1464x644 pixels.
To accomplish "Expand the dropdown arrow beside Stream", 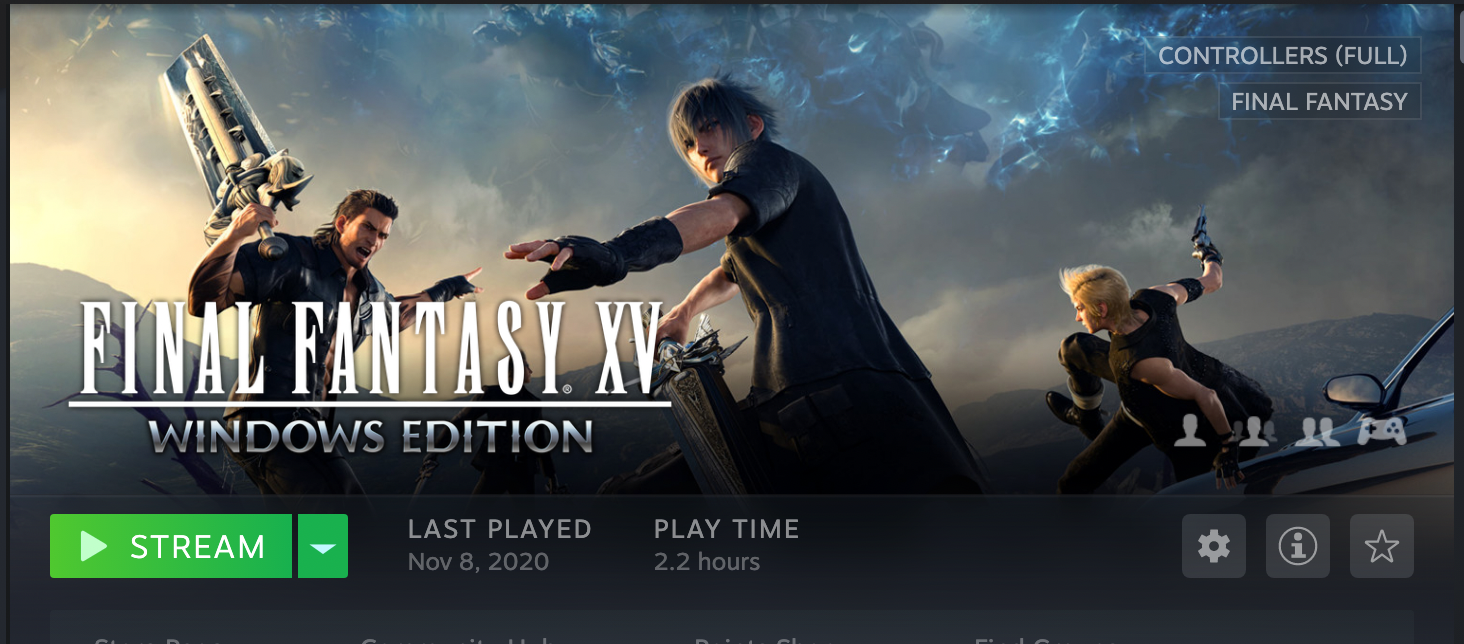I will pyautogui.click(x=323, y=546).
